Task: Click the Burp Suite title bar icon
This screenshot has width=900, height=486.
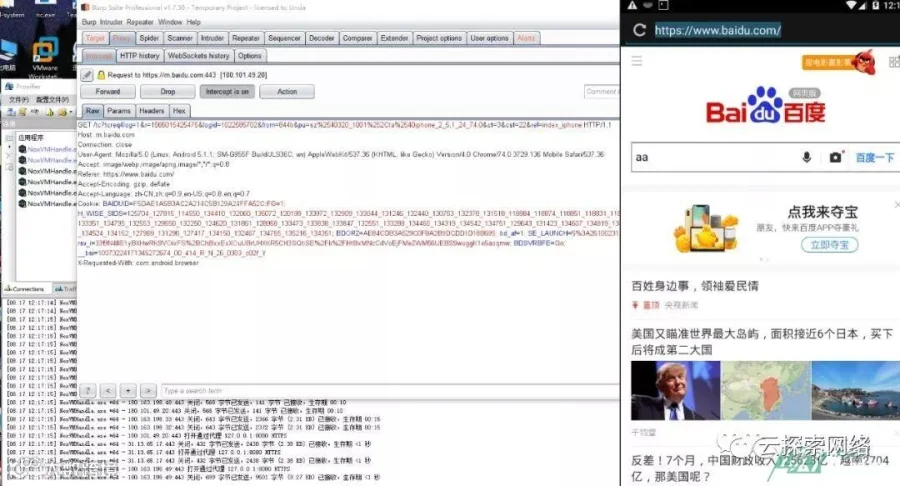Action: 85,7
